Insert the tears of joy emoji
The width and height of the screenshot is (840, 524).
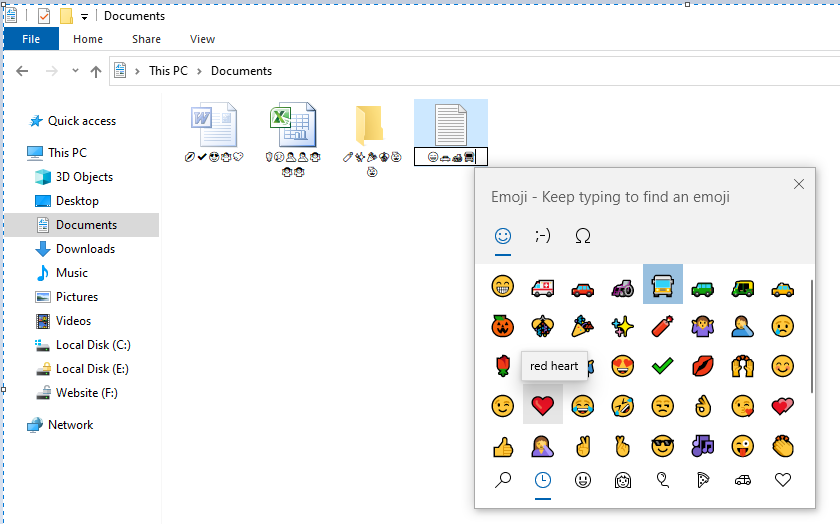point(582,406)
